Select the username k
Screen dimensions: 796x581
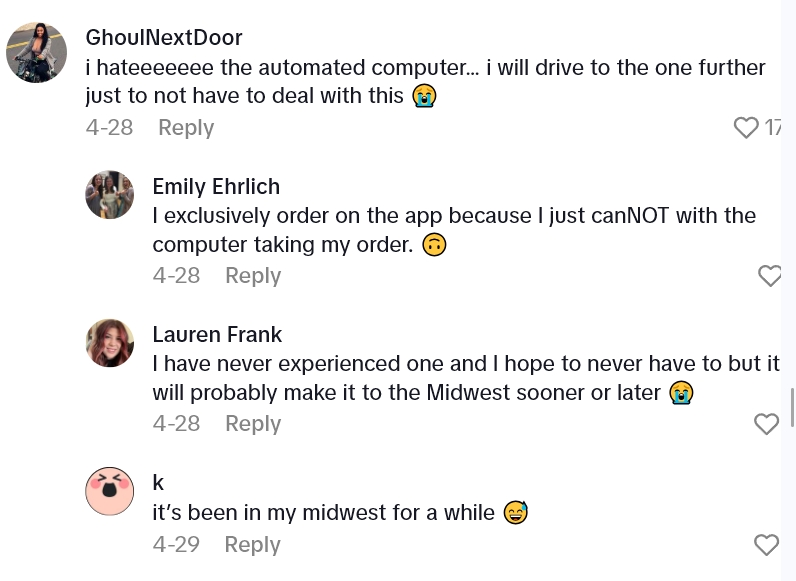[158, 483]
